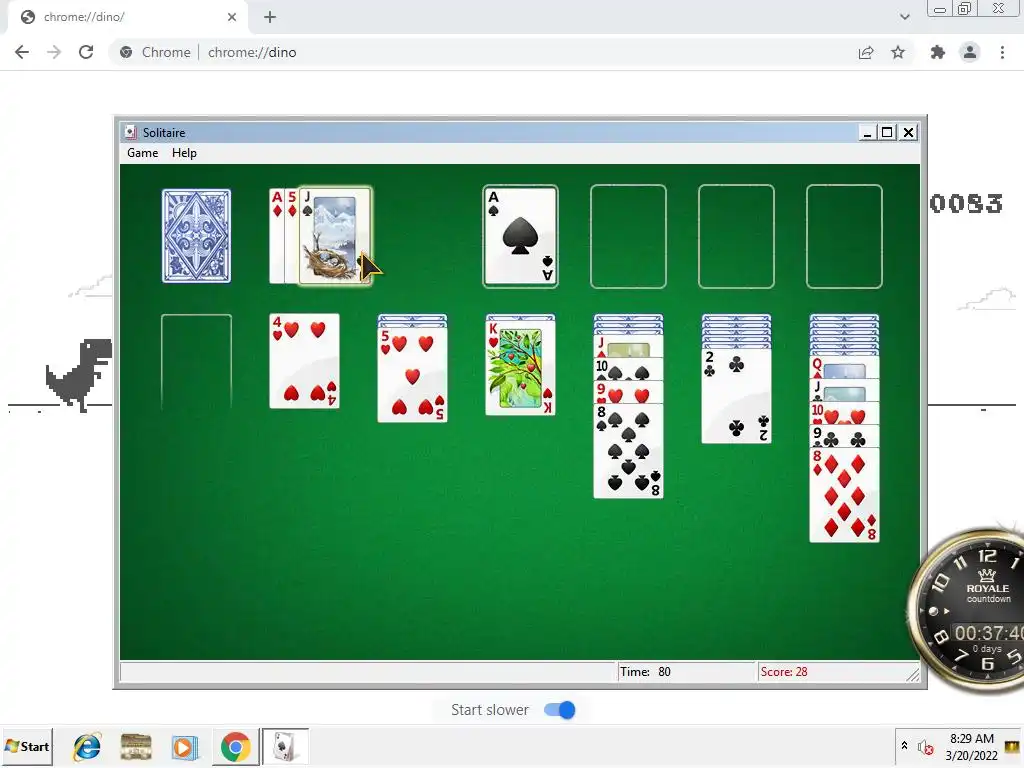Image resolution: width=1024 pixels, height=768 pixels.
Task: Toggle the Start slower switch
Action: (x=560, y=710)
